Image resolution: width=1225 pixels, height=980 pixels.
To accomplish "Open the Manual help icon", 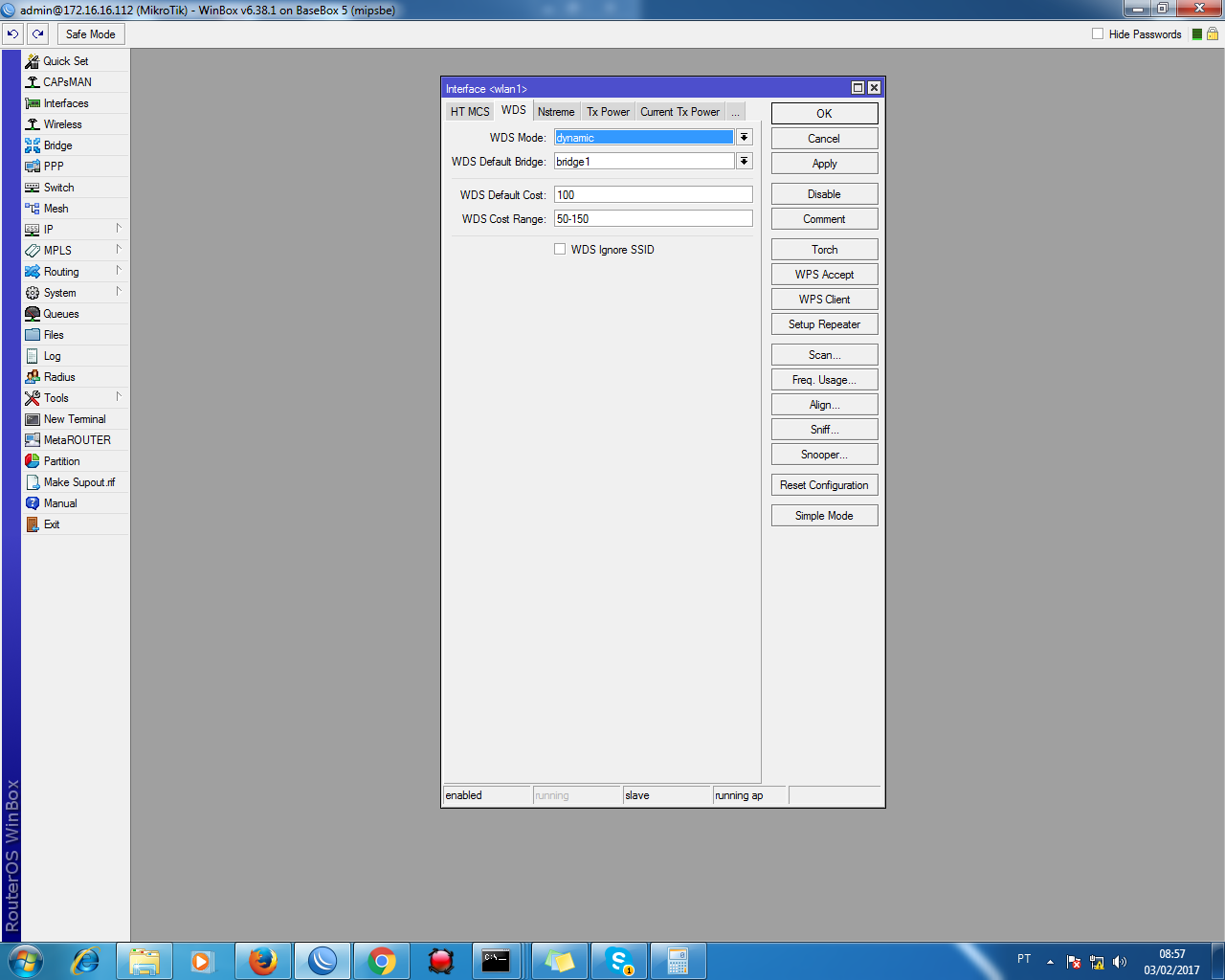I will coord(33,503).
